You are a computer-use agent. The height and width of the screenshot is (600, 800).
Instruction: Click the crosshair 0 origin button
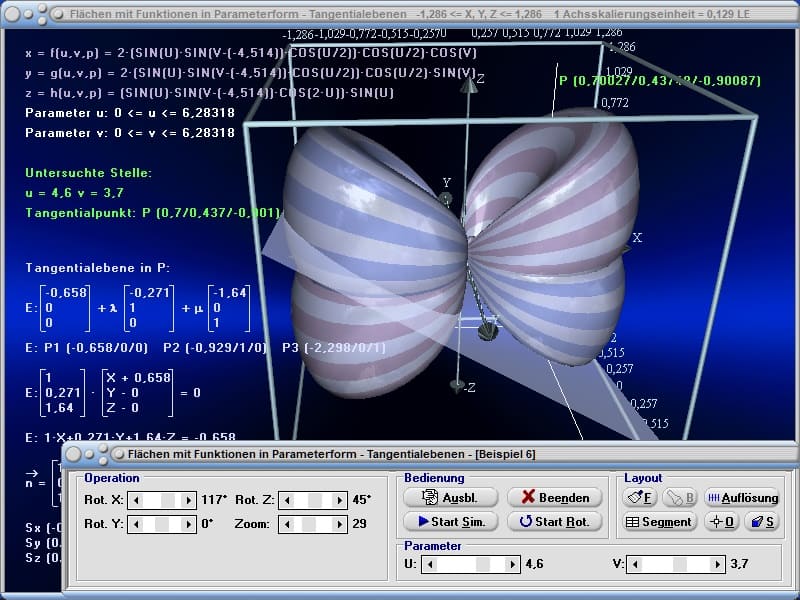(722, 521)
